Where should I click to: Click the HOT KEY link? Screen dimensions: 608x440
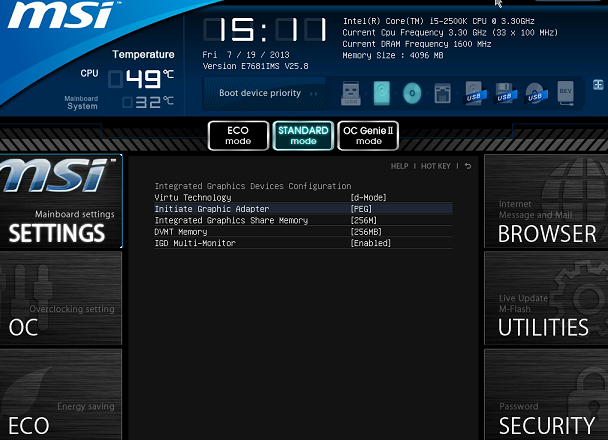coord(435,166)
